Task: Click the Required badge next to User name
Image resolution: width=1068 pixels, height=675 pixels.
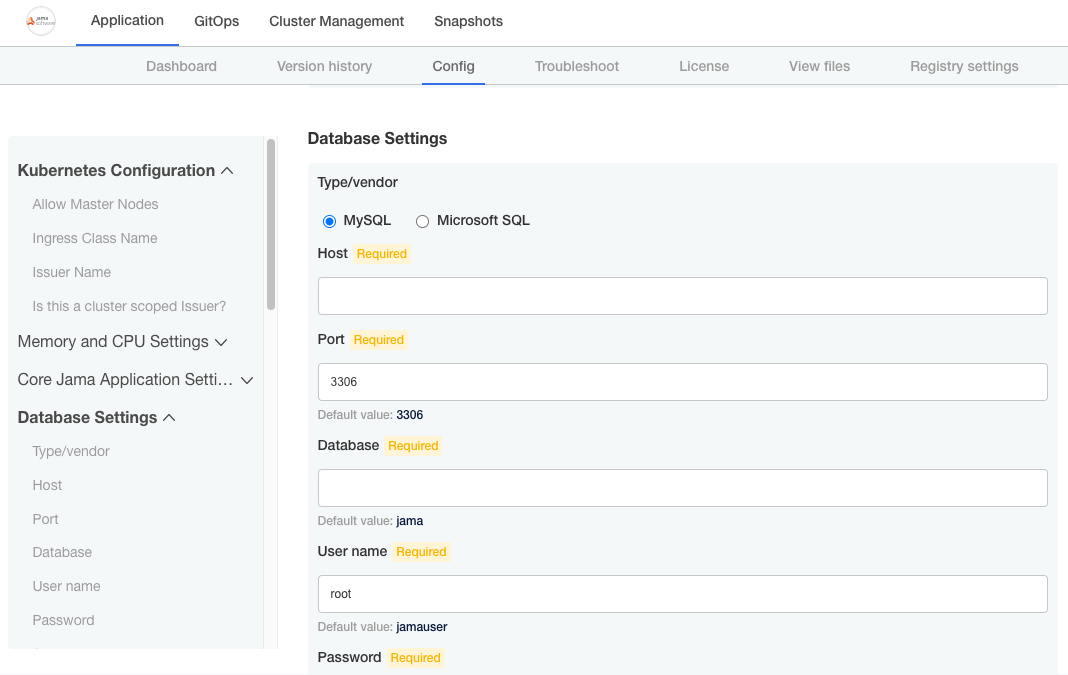Action: pyautogui.click(x=421, y=552)
